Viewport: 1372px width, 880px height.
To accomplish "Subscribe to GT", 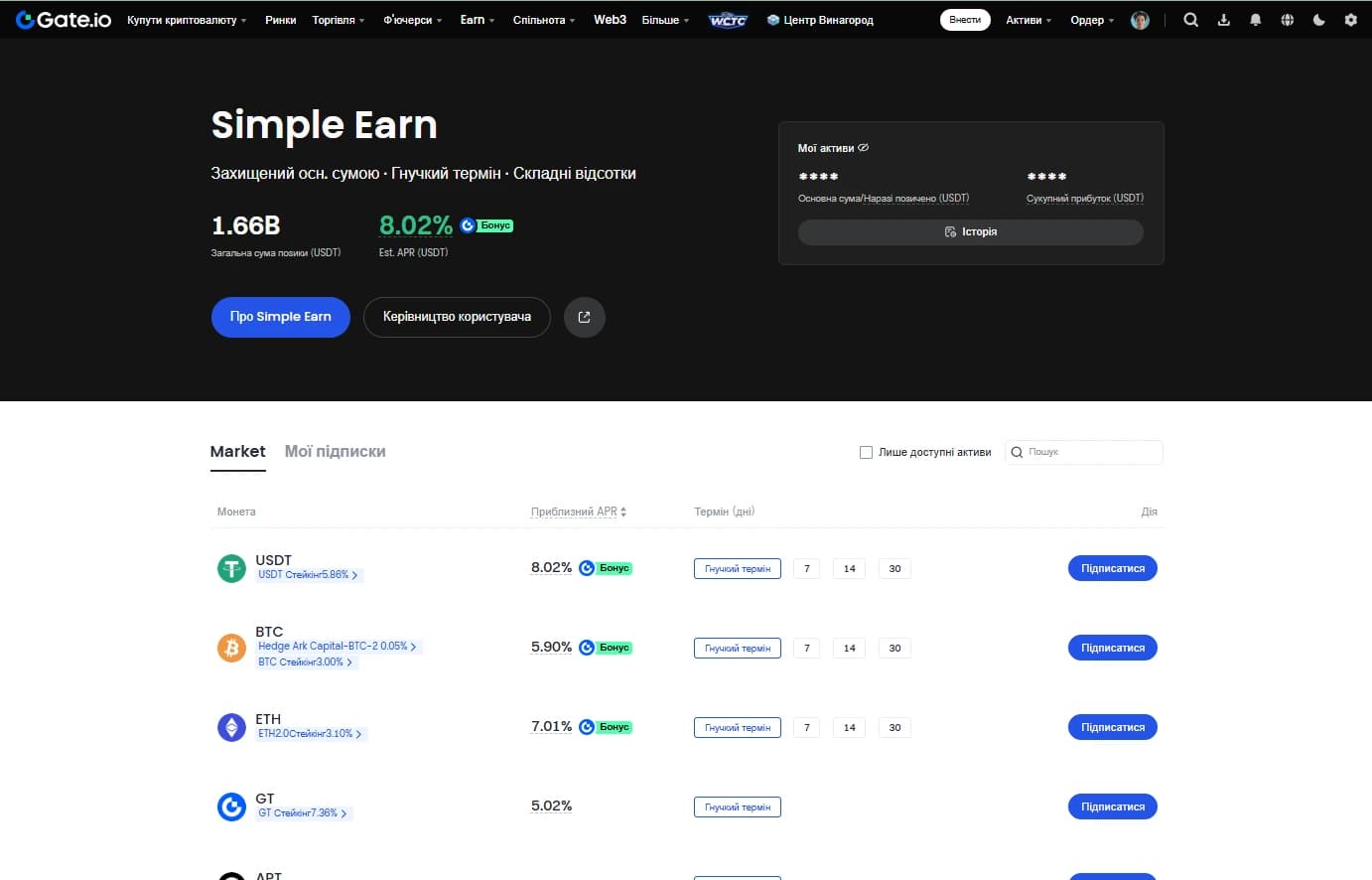I will (x=1113, y=807).
